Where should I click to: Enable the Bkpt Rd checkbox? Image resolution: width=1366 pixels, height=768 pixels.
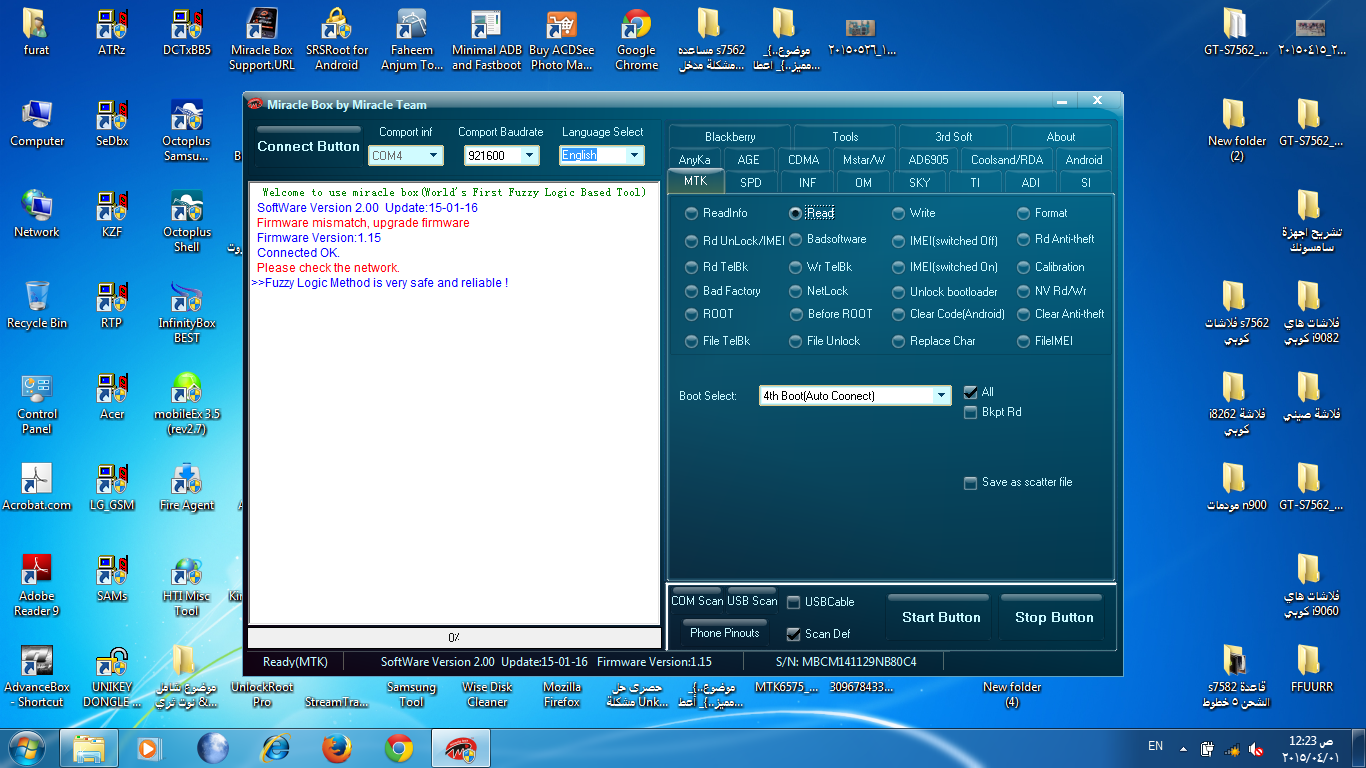click(x=970, y=412)
